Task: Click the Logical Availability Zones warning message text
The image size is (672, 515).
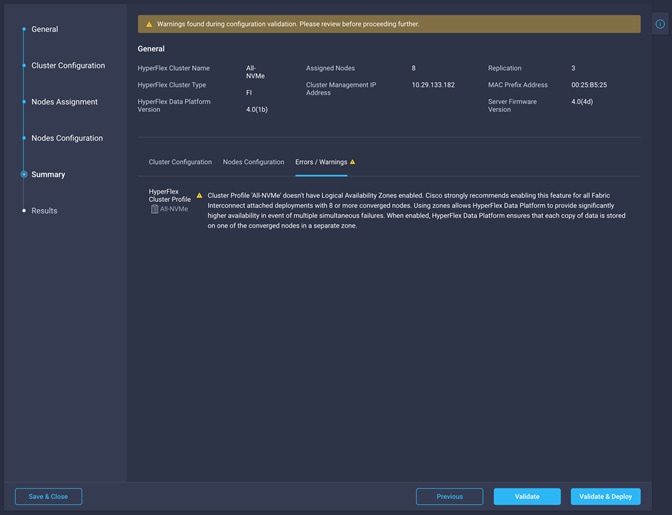Action: tap(416, 210)
